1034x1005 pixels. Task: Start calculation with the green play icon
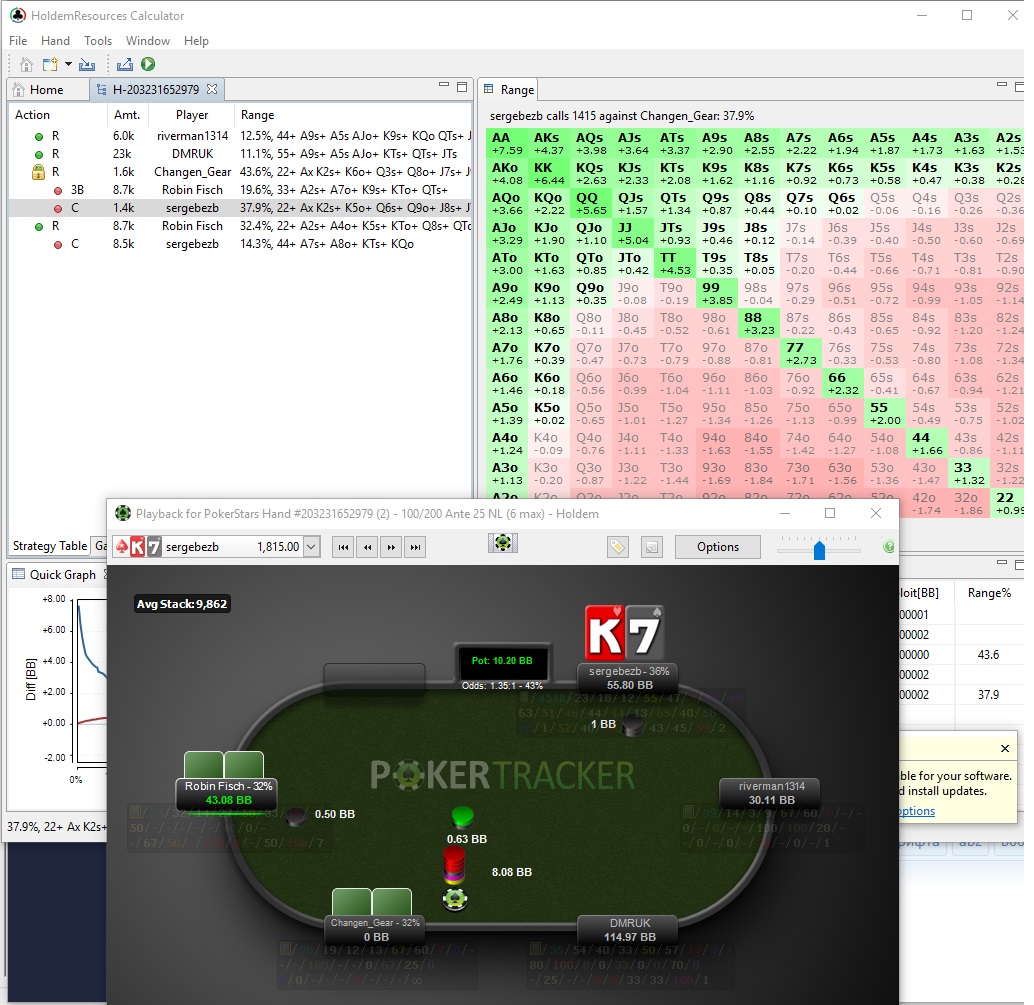148,64
